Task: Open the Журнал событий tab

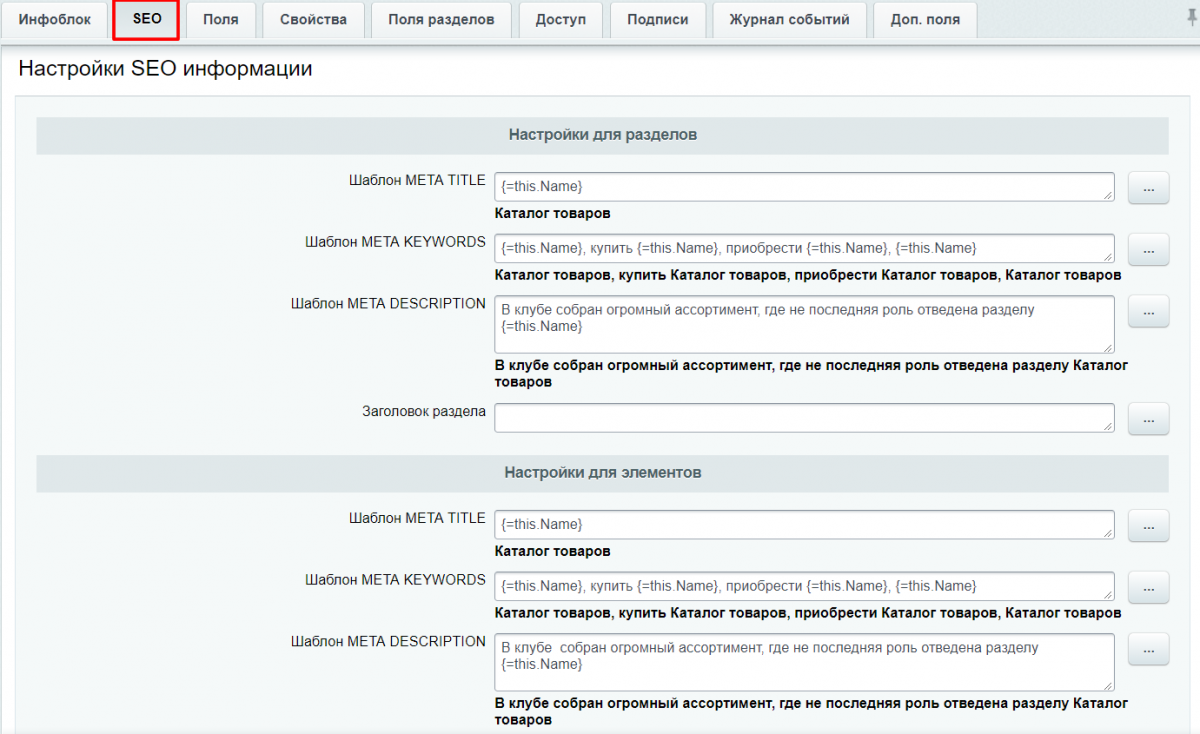Action: 789,20
